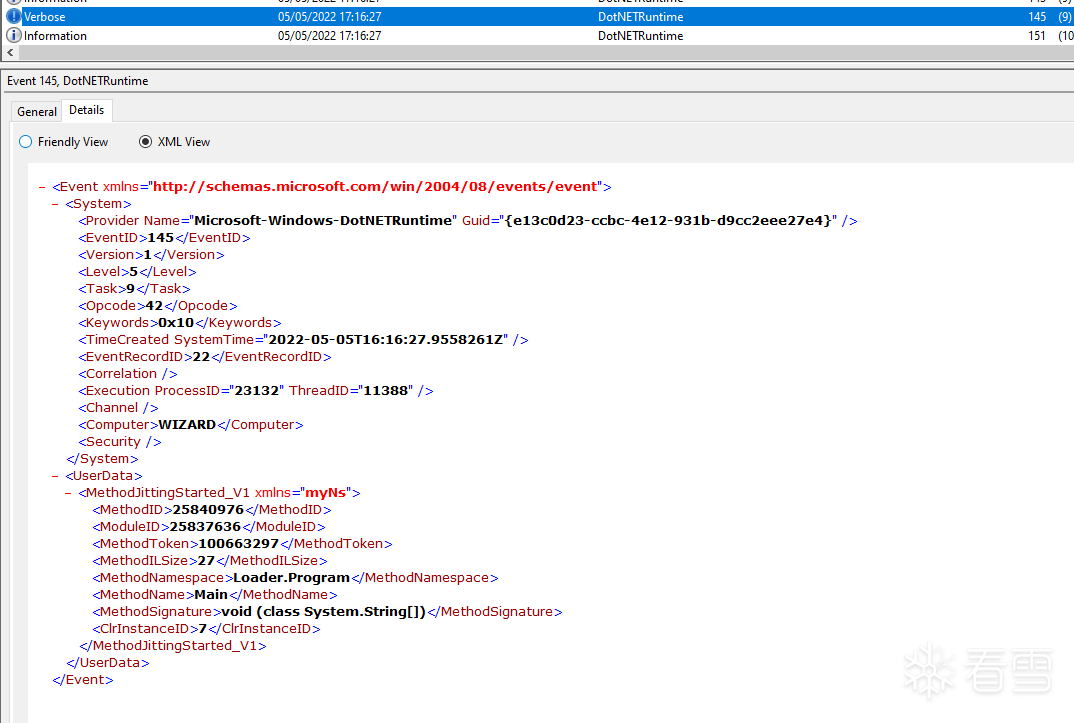Collapse the MethodJittingStarted_V1 XML node

tap(68, 493)
